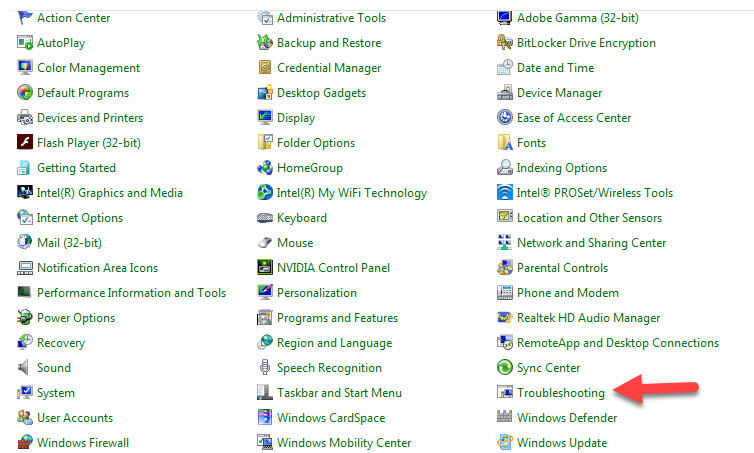Select BitLocker Drive Encryption
The width and height of the screenshot is (754, 453).
[586, 43]
